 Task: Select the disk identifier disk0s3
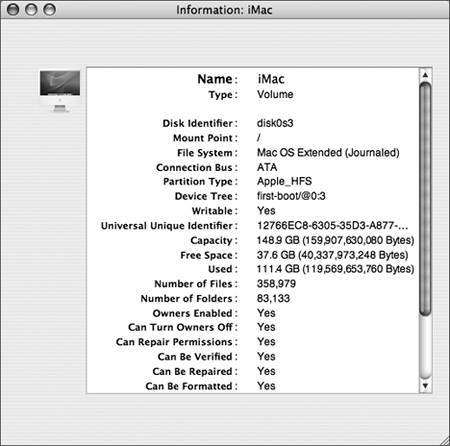tap(275, 123)
